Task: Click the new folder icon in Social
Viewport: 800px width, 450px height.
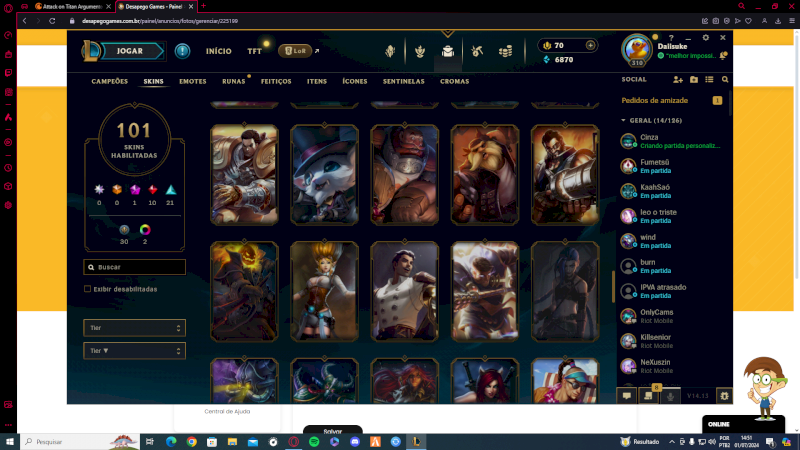Action: [694, 80]
